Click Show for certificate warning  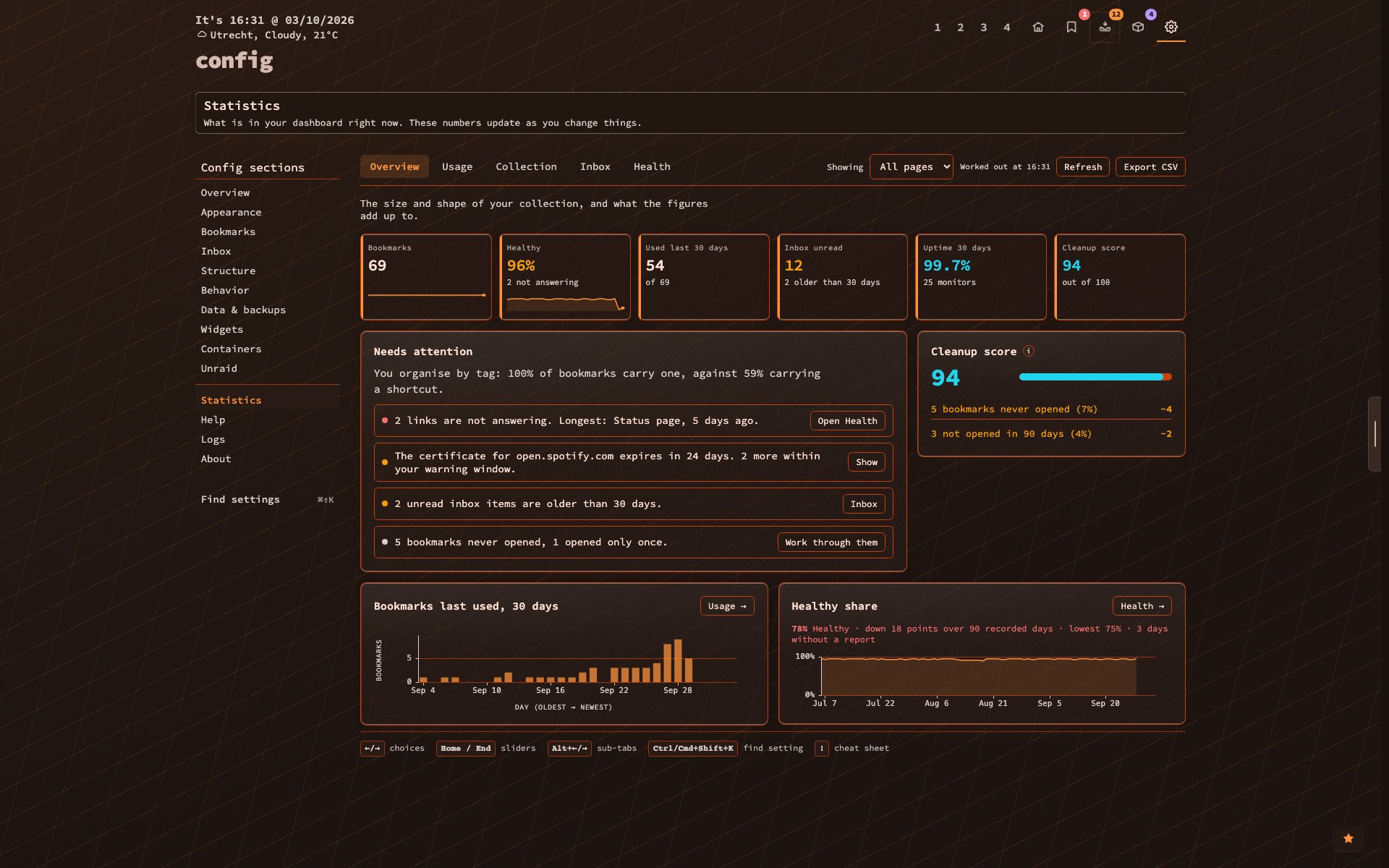(867, 462)
